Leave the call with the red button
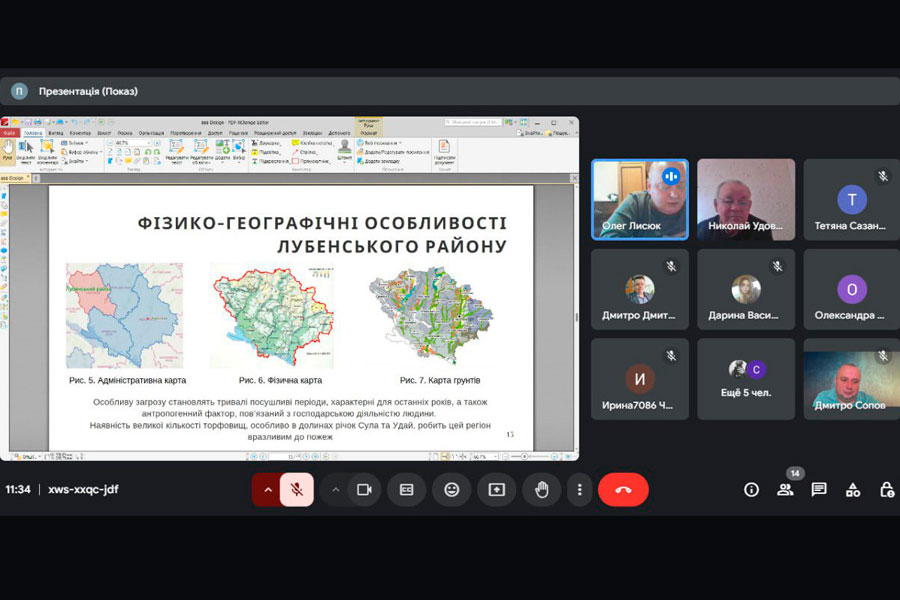The height and width of the screenshot is (600, 900). coord(623,489)
